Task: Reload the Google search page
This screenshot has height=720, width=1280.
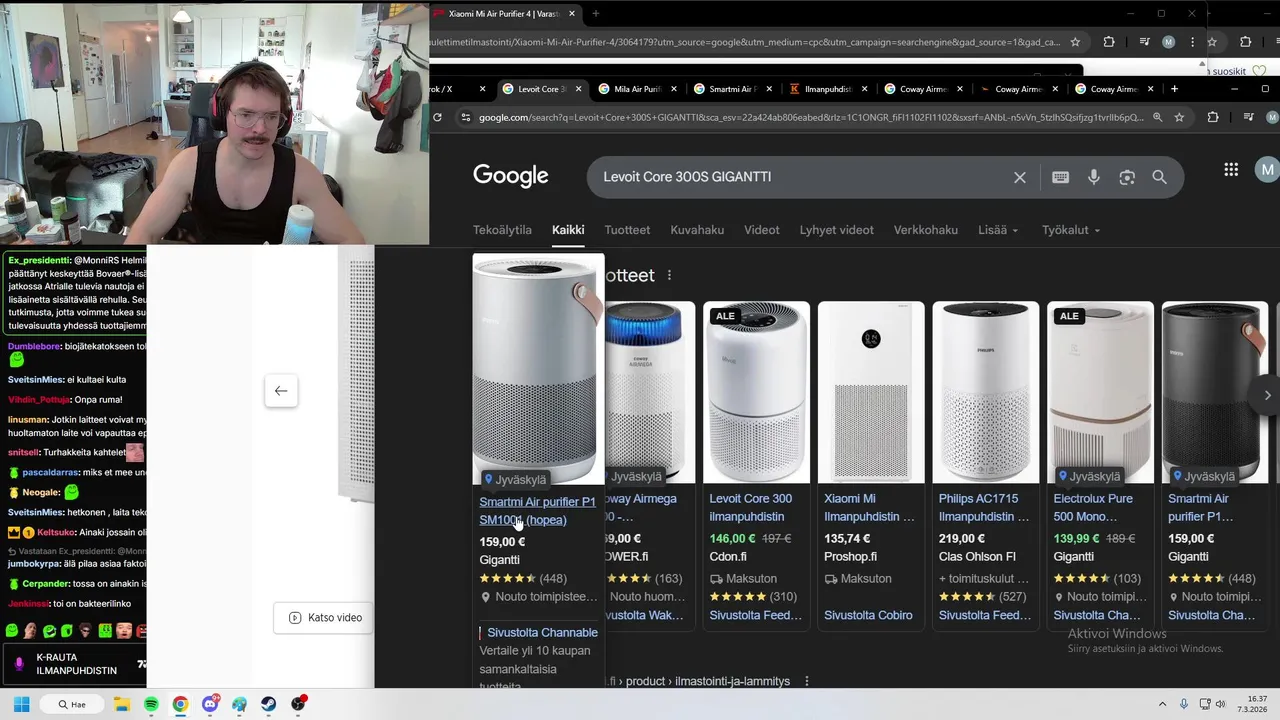Action: pyautogui.click(x=437, y=117)
